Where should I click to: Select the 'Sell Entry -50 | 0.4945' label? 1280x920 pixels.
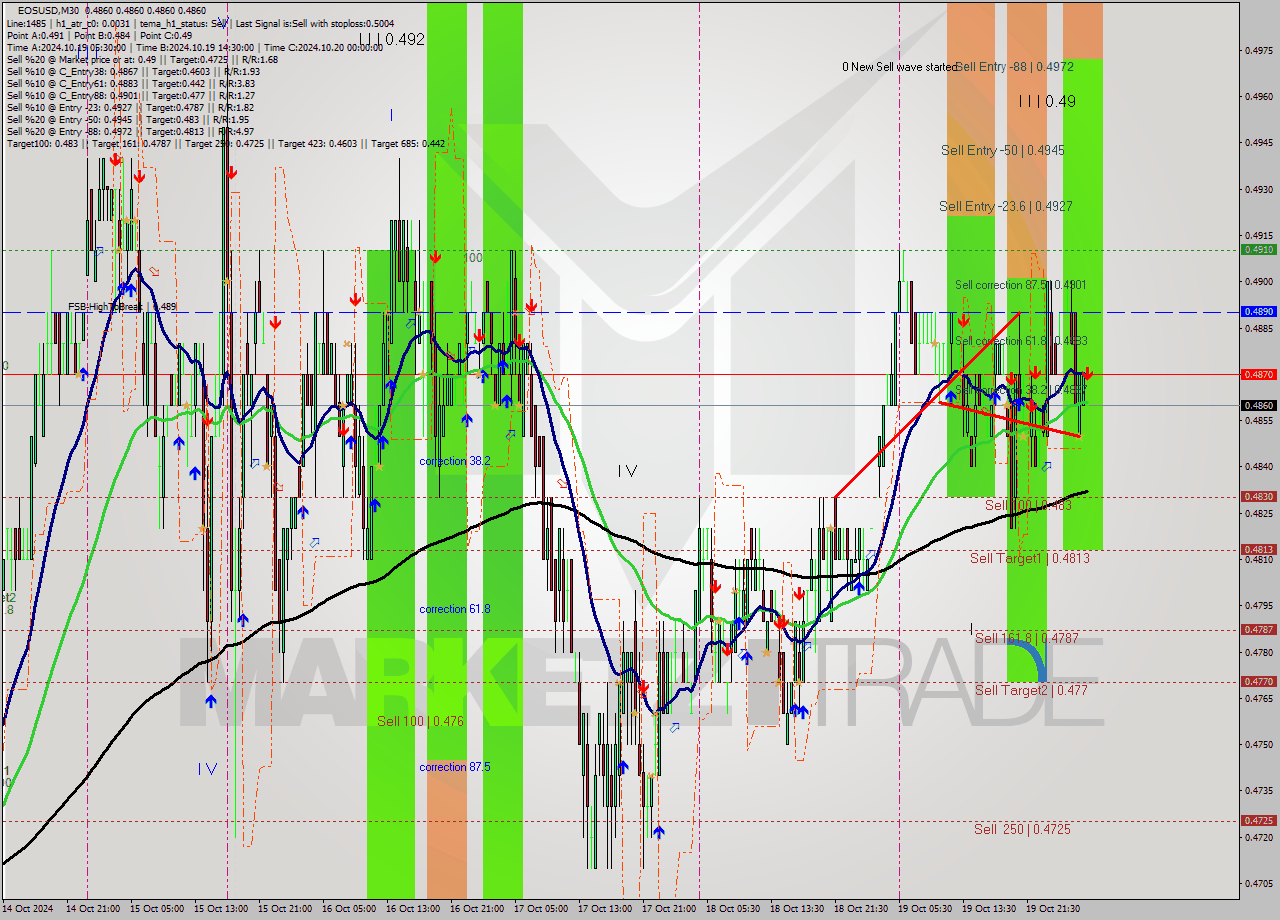pyautogui.click(x=1002, y=150)
